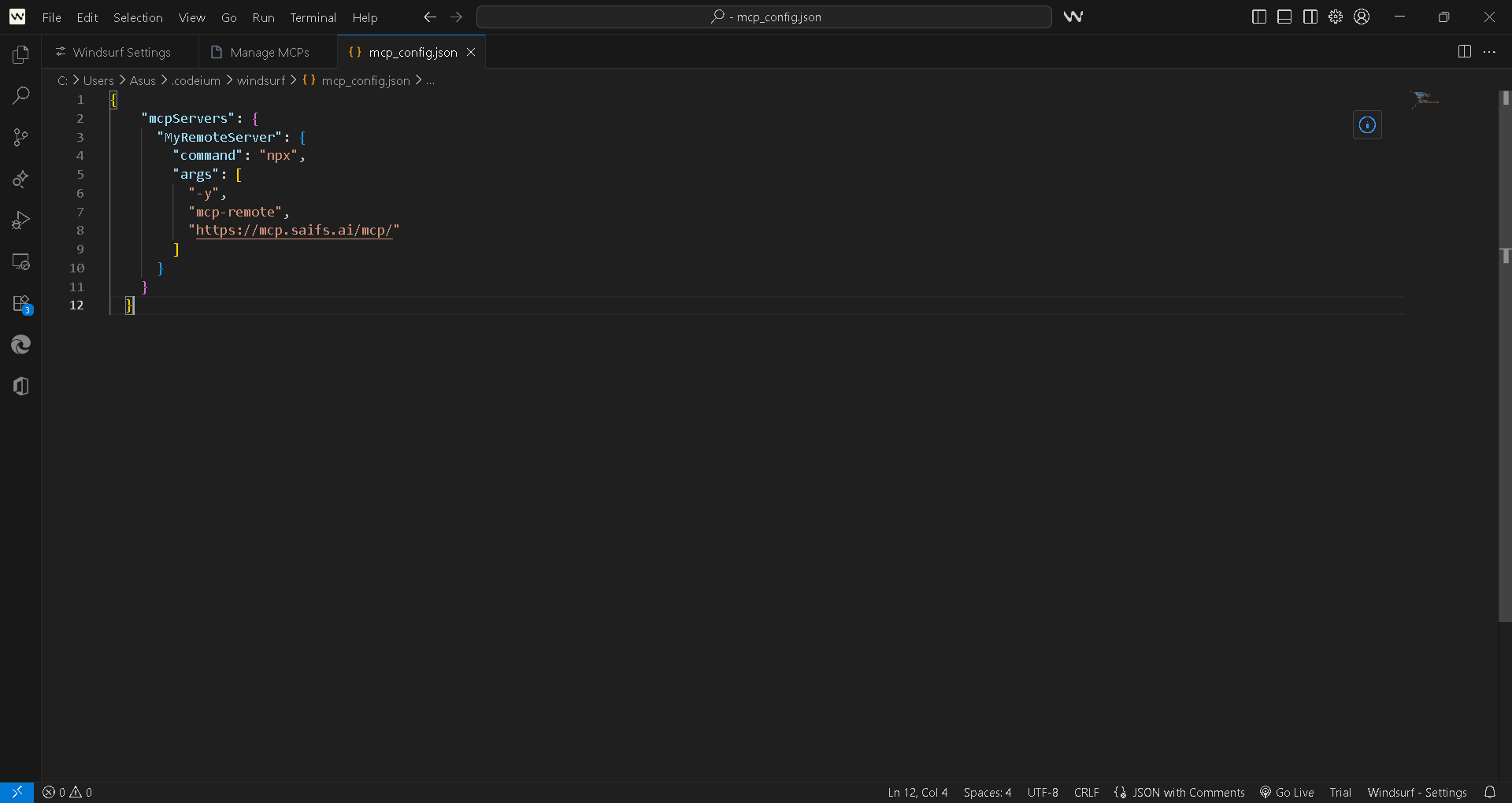
Task: Toggle the secondary side bar
Action: point(1310,17)
